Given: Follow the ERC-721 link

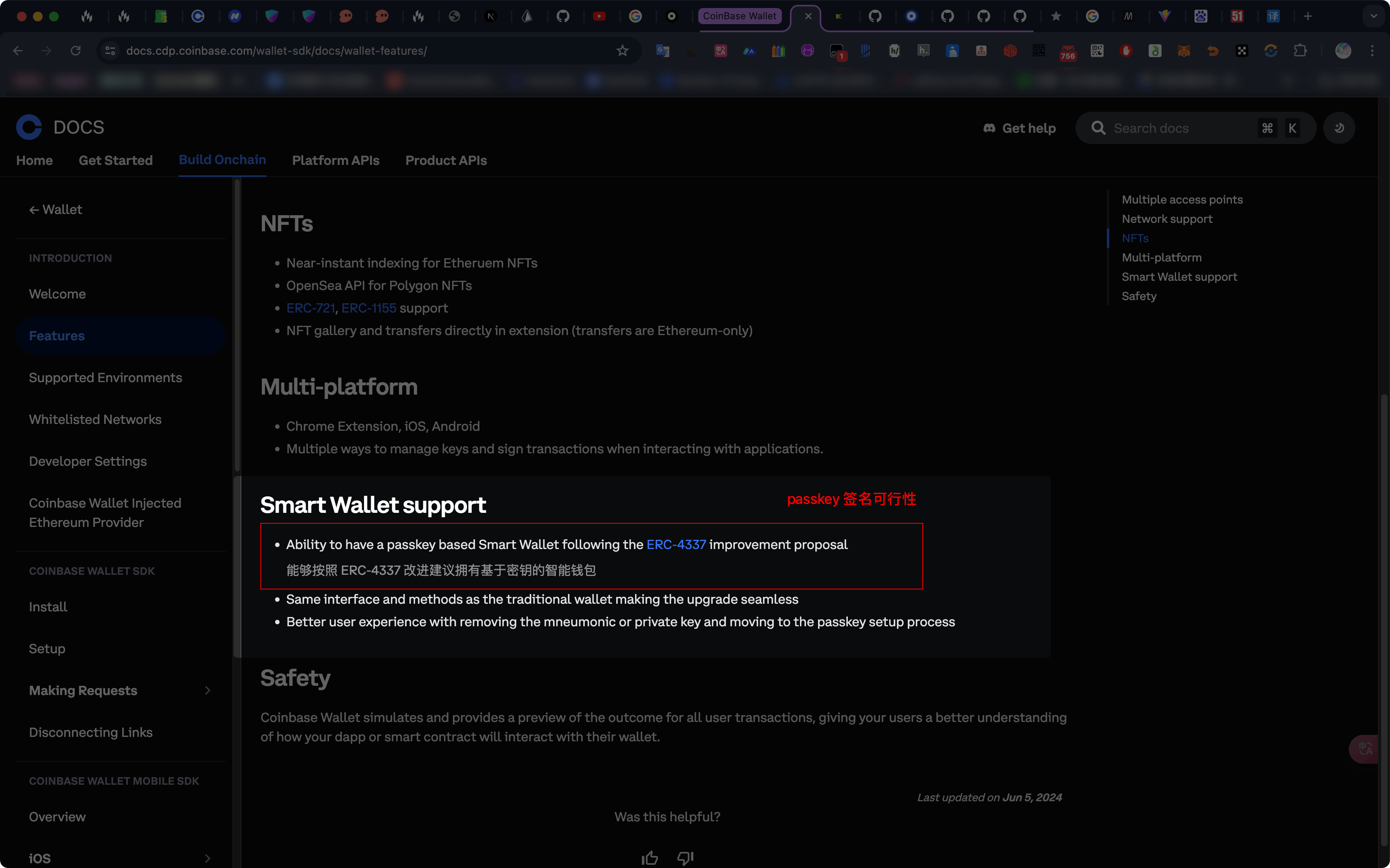Looking at the screenshot, I should [x=310, y=308].
